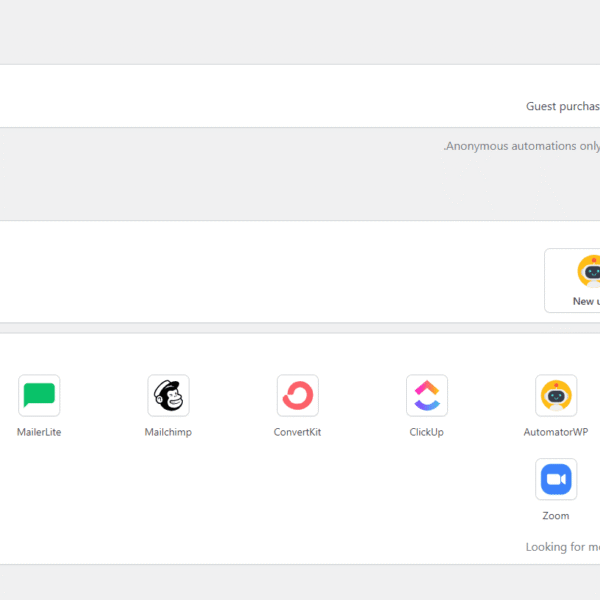Click the "New u…" trigger label

(x=586, y=301)
